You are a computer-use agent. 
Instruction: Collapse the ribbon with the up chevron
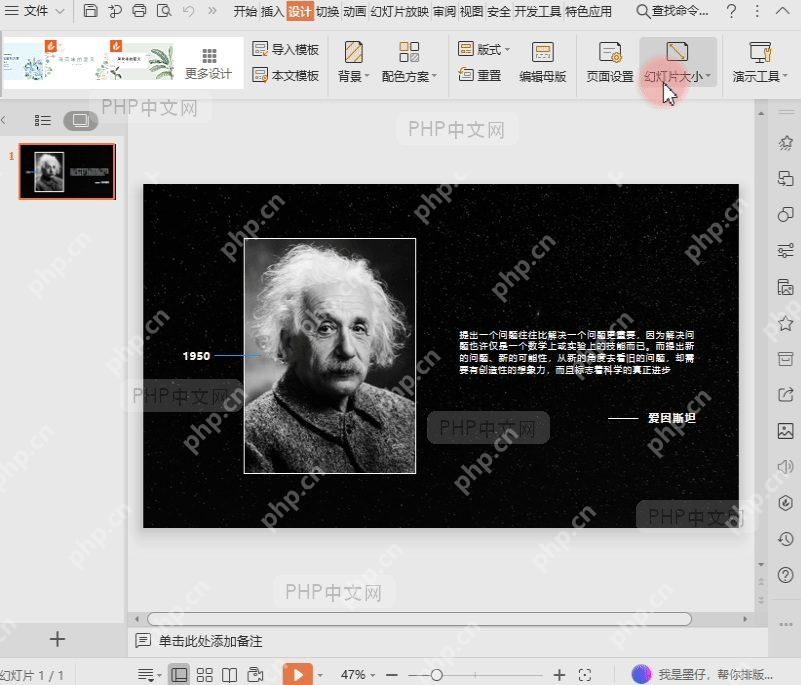pyautogui.click(x=782, y=10)
